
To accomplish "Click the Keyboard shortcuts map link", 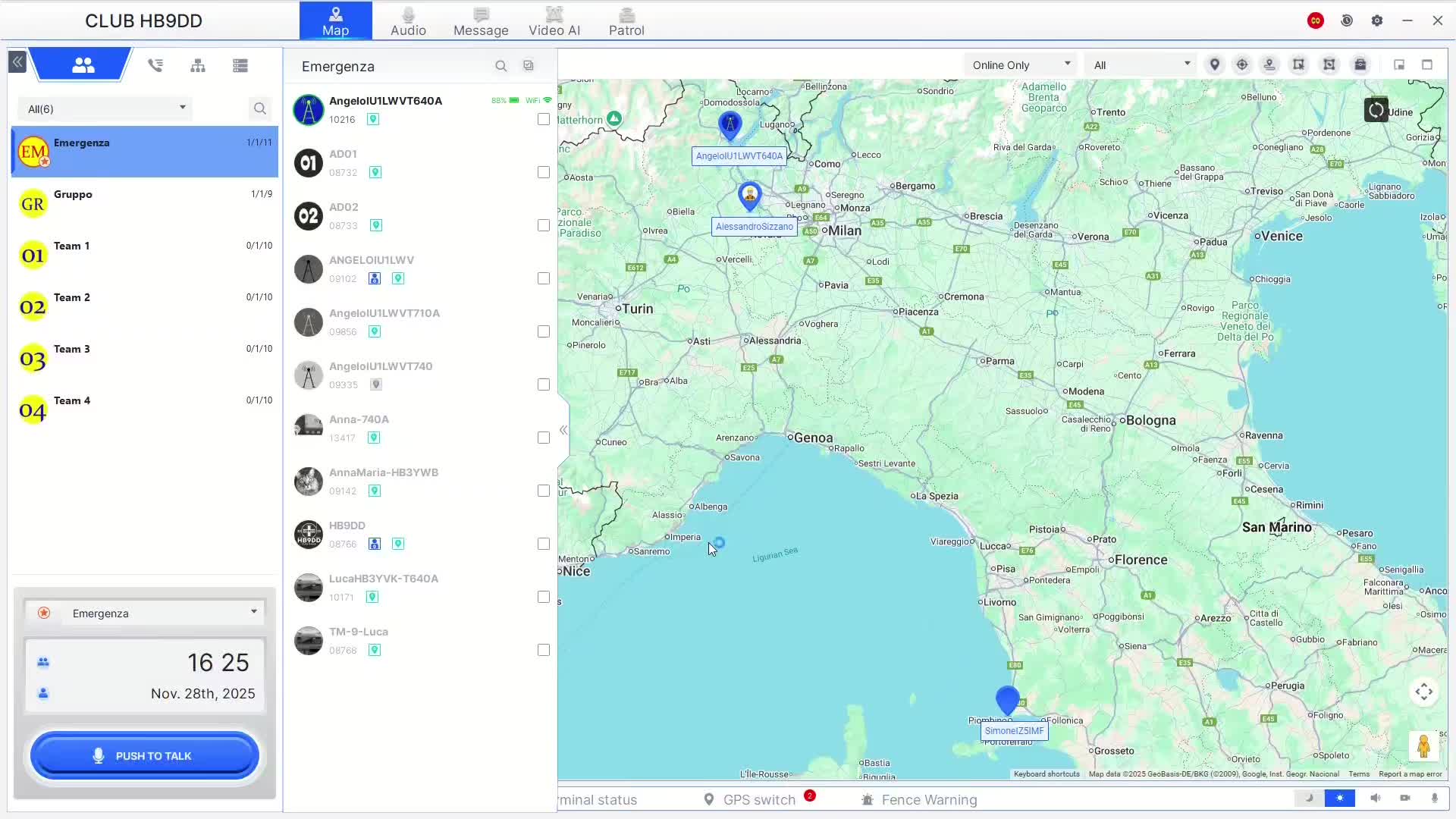I will tap(1046, 774).
